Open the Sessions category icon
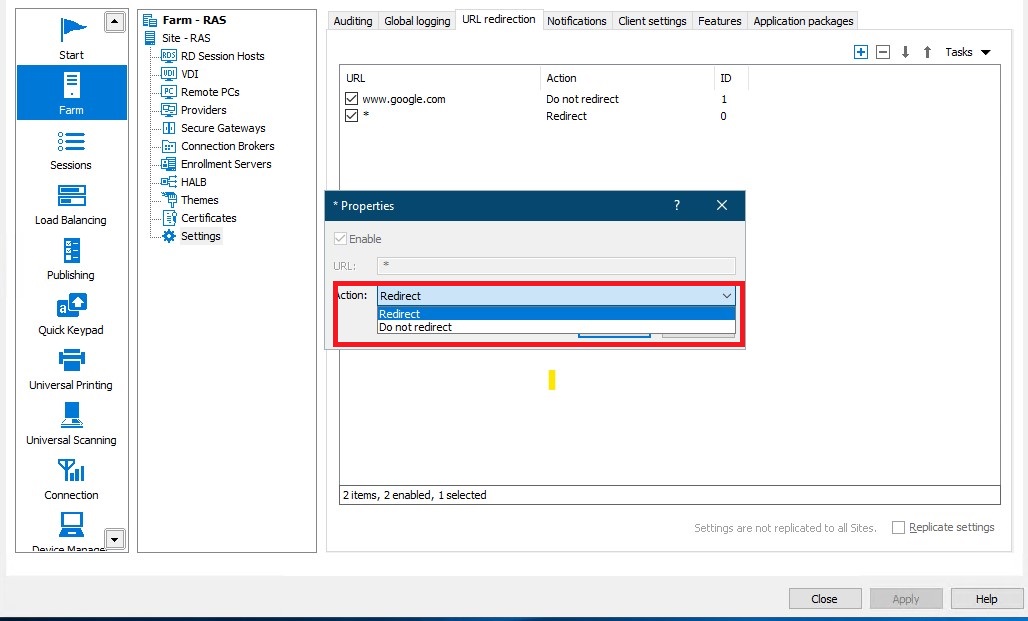Image resolution: width=1028 pixels, height=621 pixels. (x=71, y=141)
